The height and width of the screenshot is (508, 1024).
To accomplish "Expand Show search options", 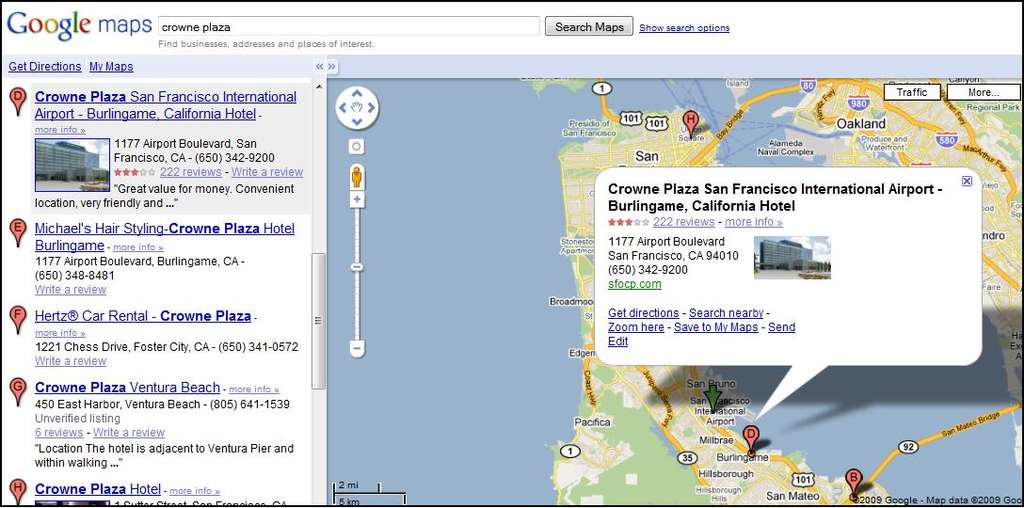I will pos(684,28).
